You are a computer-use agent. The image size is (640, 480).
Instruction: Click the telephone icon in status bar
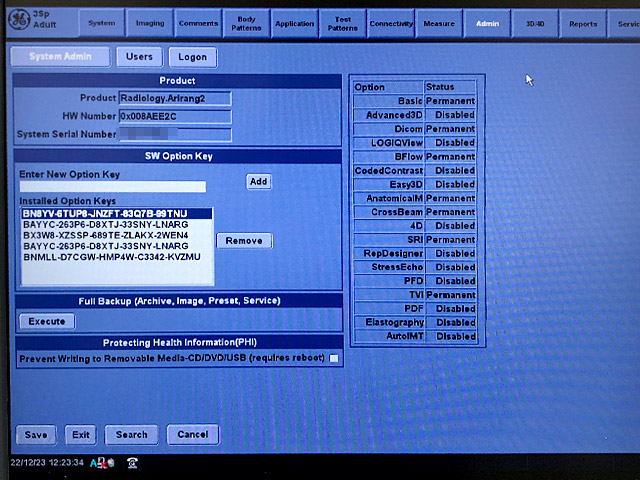132,463
